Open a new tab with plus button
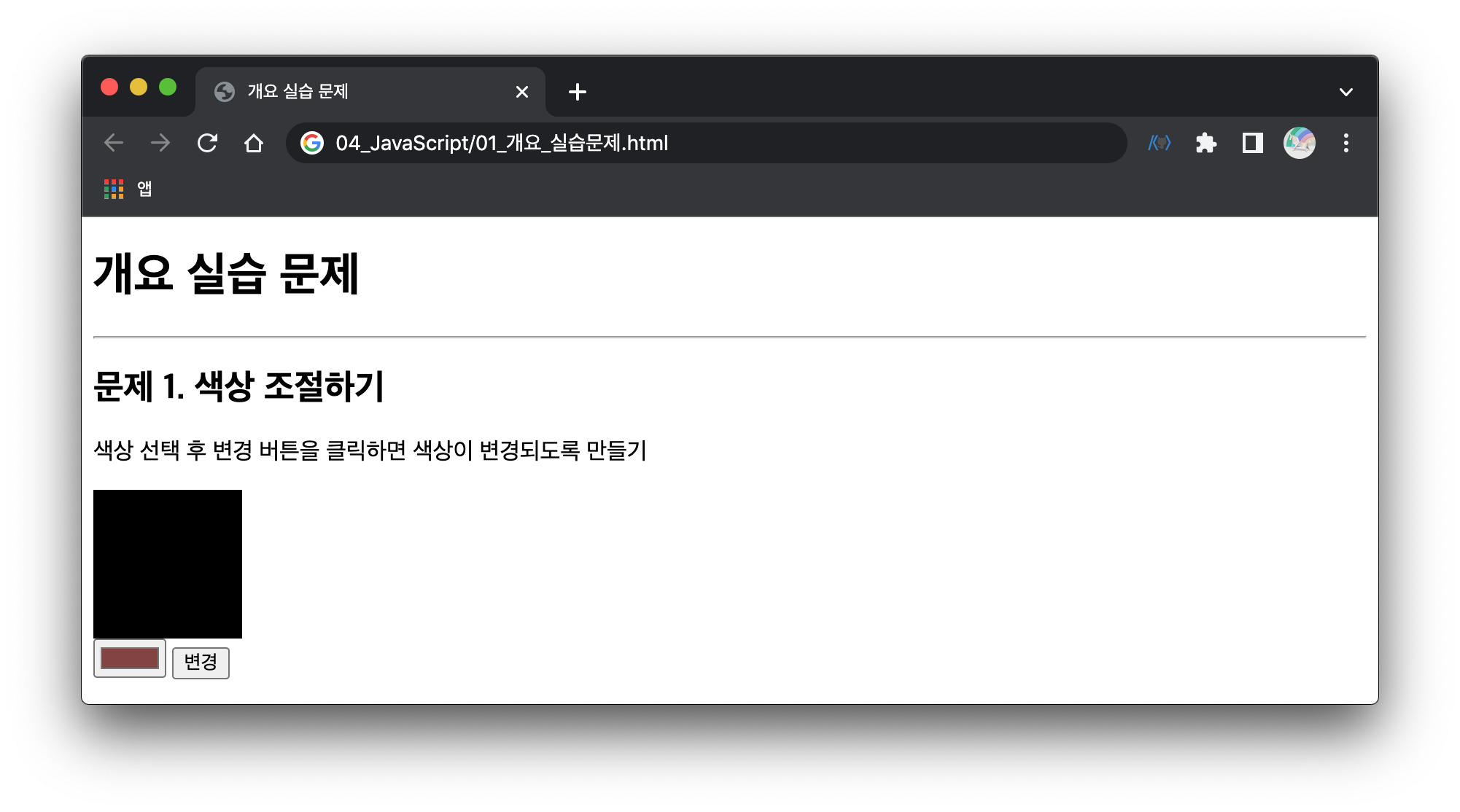Viewport: 1460px width, 812px height. click(x=577, y=92)
